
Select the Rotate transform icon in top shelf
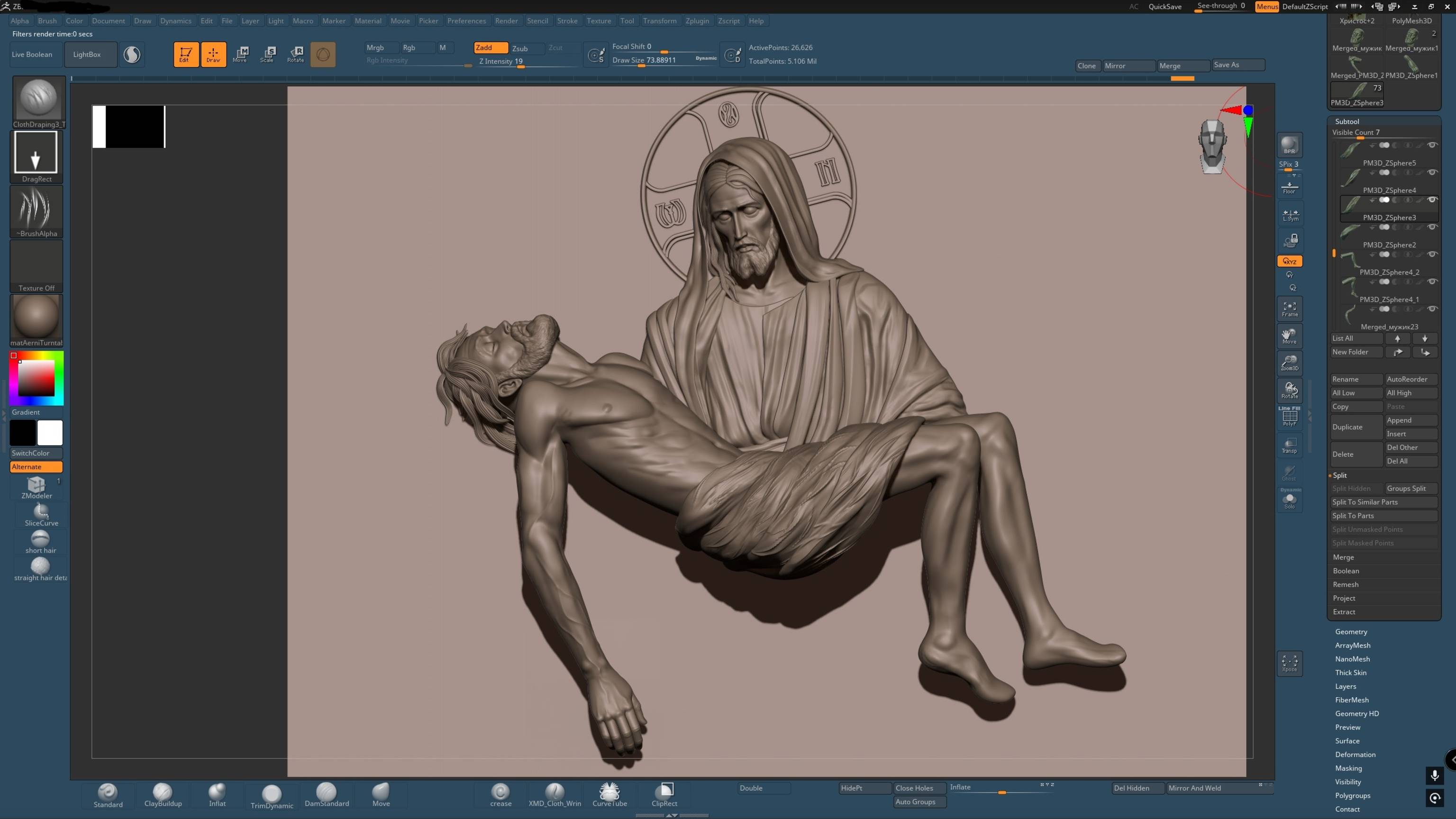pos(295,54)
